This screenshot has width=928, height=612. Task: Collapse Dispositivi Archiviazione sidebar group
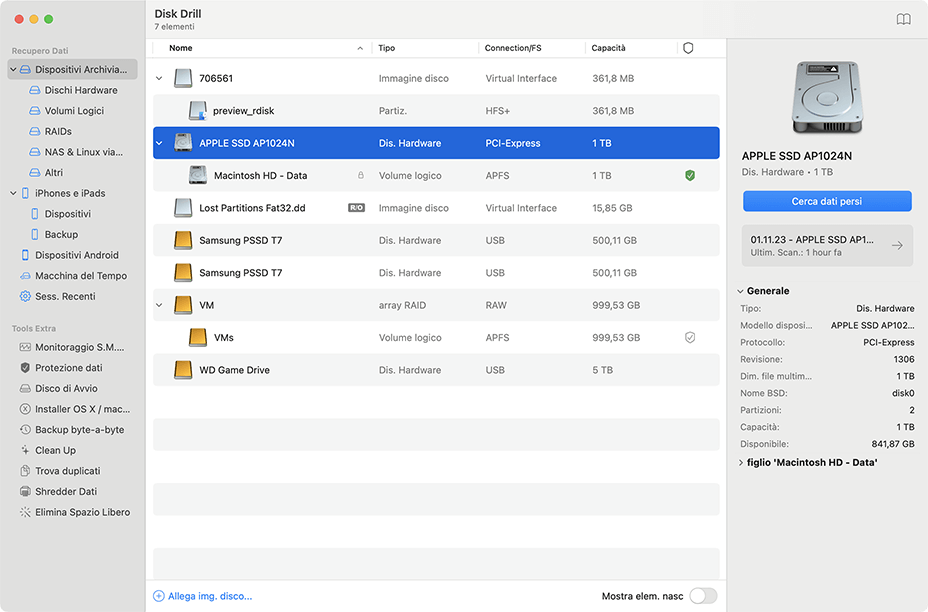pyautogui.click(x=13, y=69)
